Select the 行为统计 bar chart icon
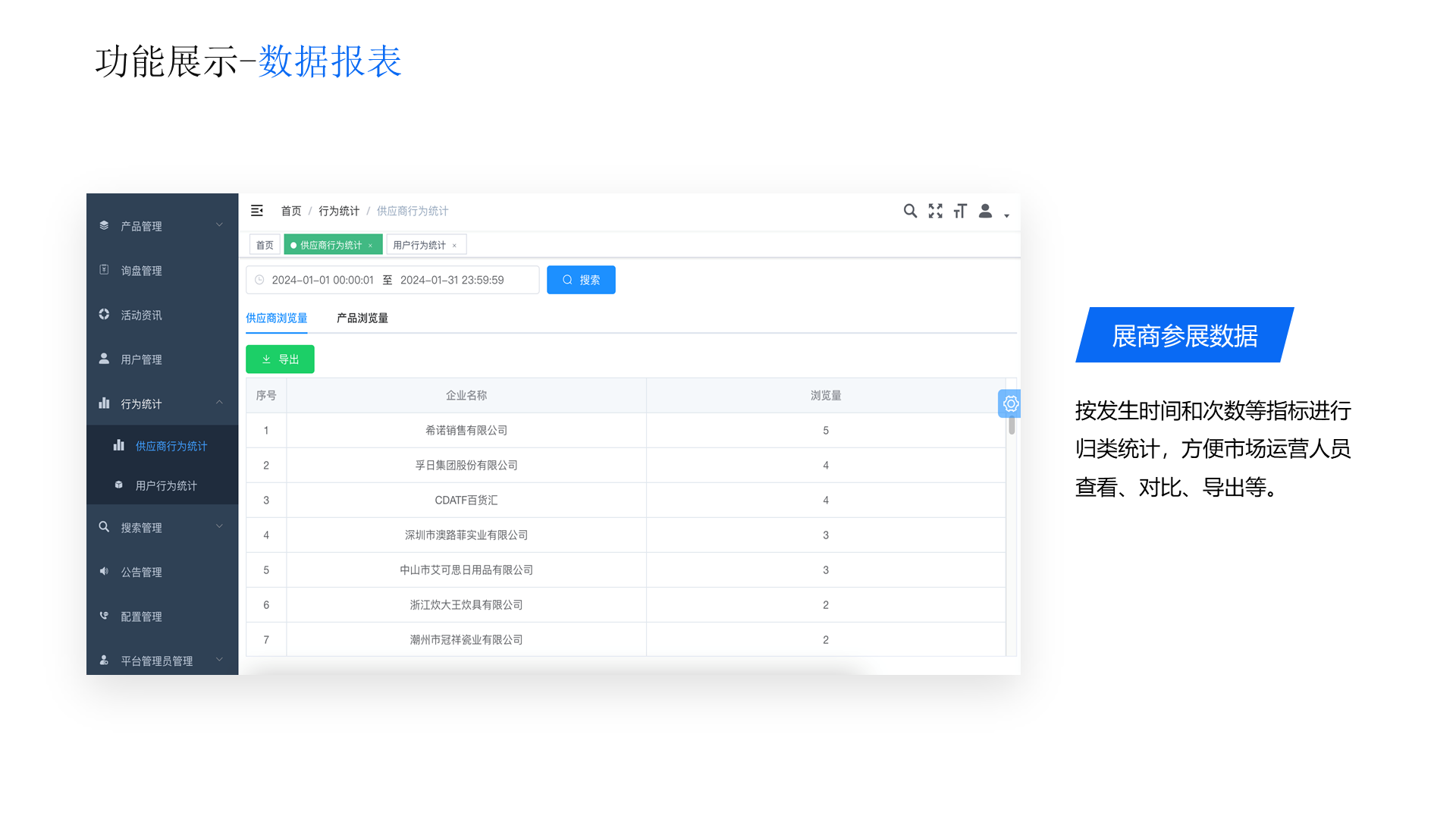 [x=104, y=403]
